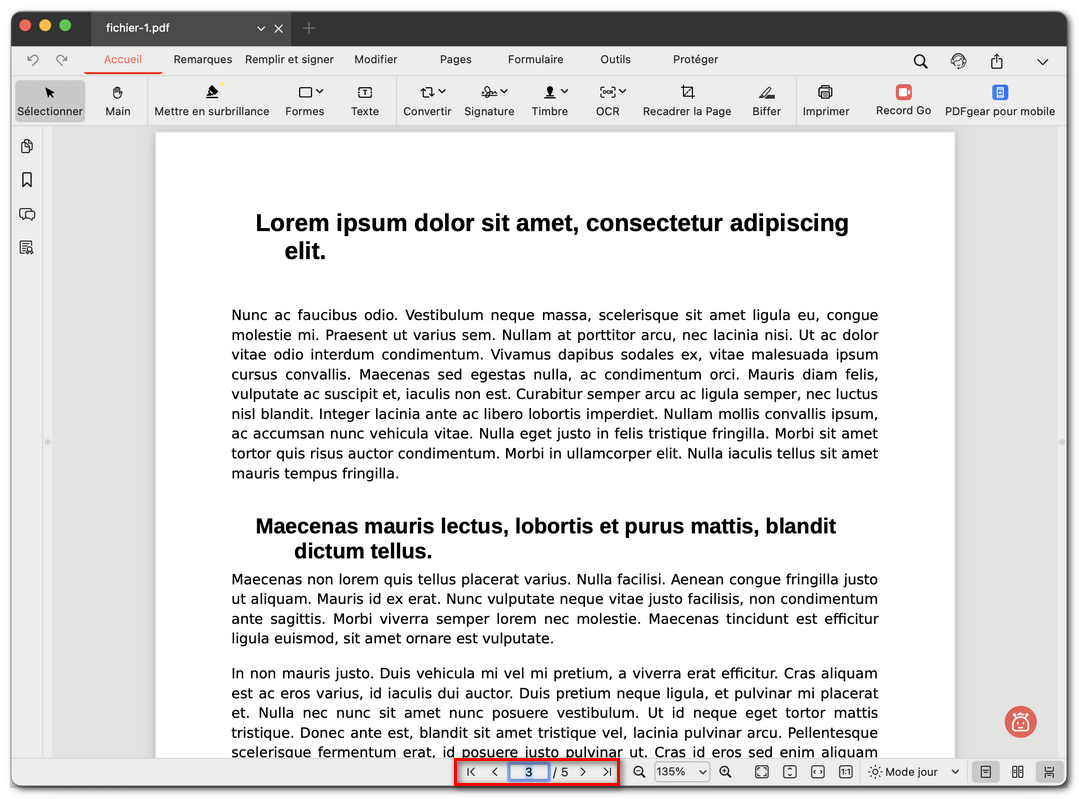This screenshot has height=799, width=1079.
Task: Click the page number input field
Action: coord(528,772)
